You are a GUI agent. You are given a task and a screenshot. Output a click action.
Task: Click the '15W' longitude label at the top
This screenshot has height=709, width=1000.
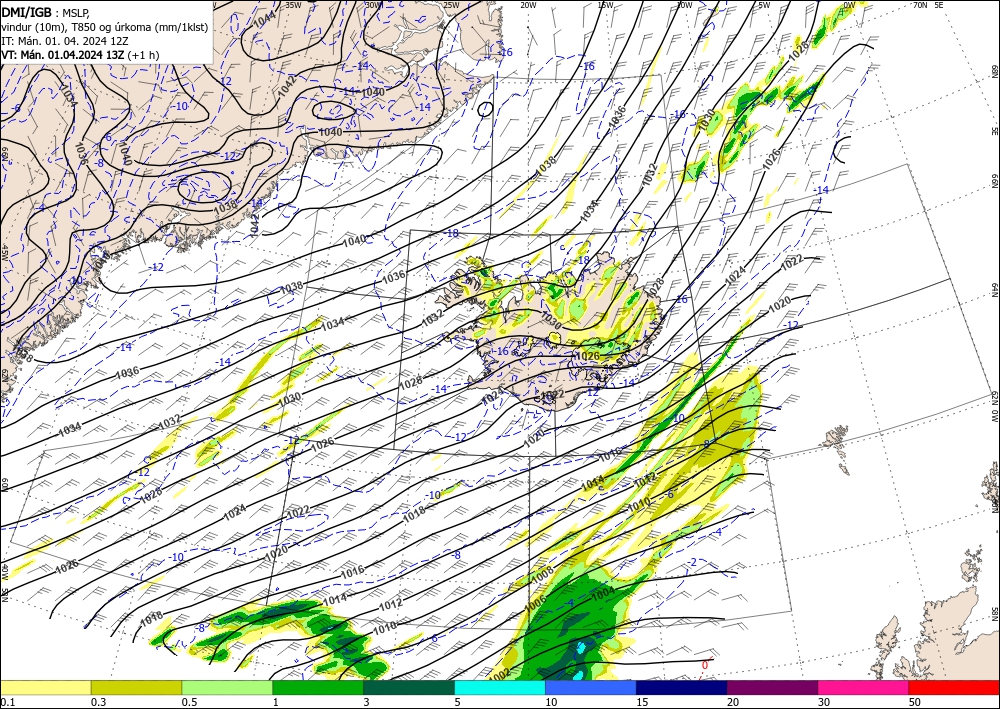[x=605, y=5]
